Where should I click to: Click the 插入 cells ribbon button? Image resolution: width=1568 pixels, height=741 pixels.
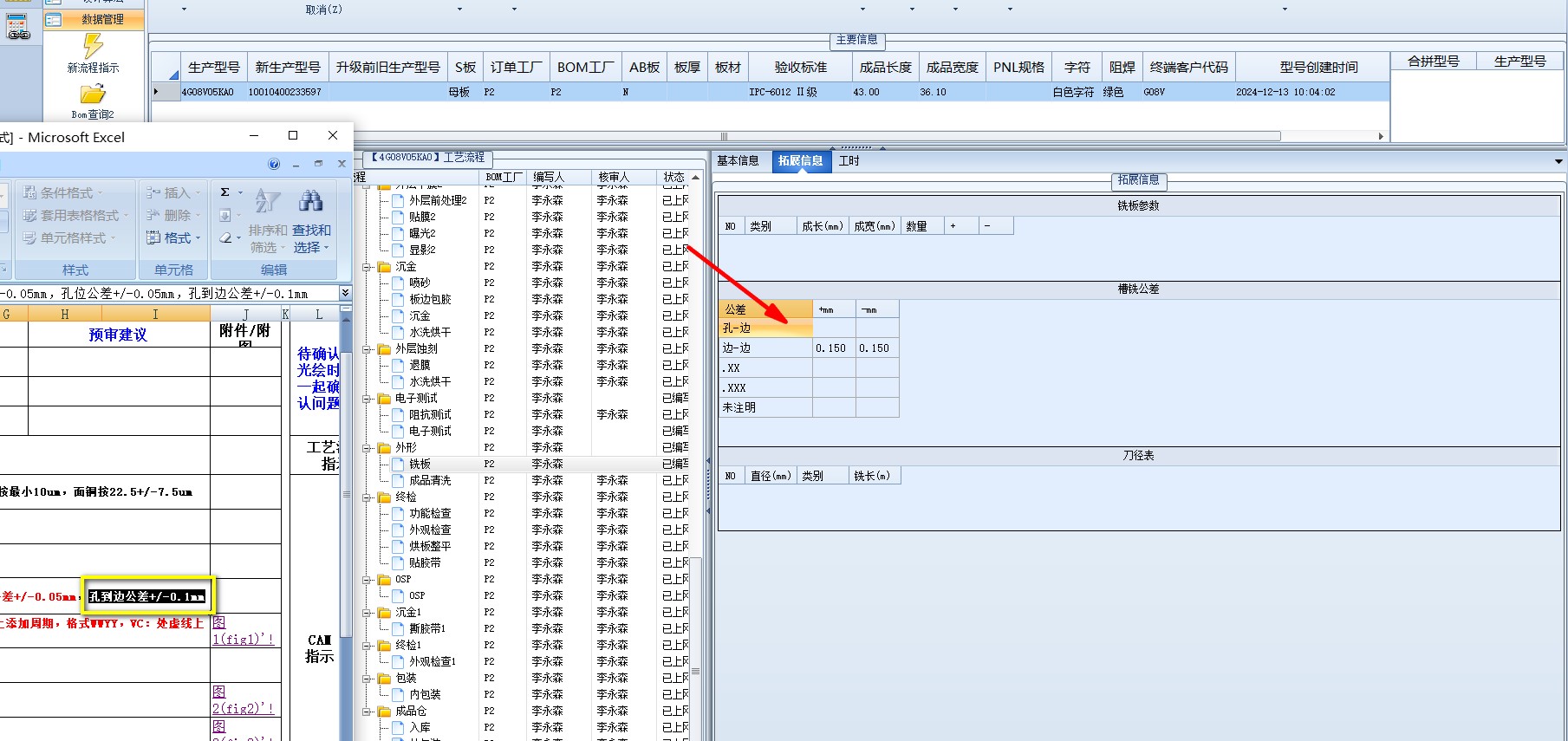pos(173,192)
